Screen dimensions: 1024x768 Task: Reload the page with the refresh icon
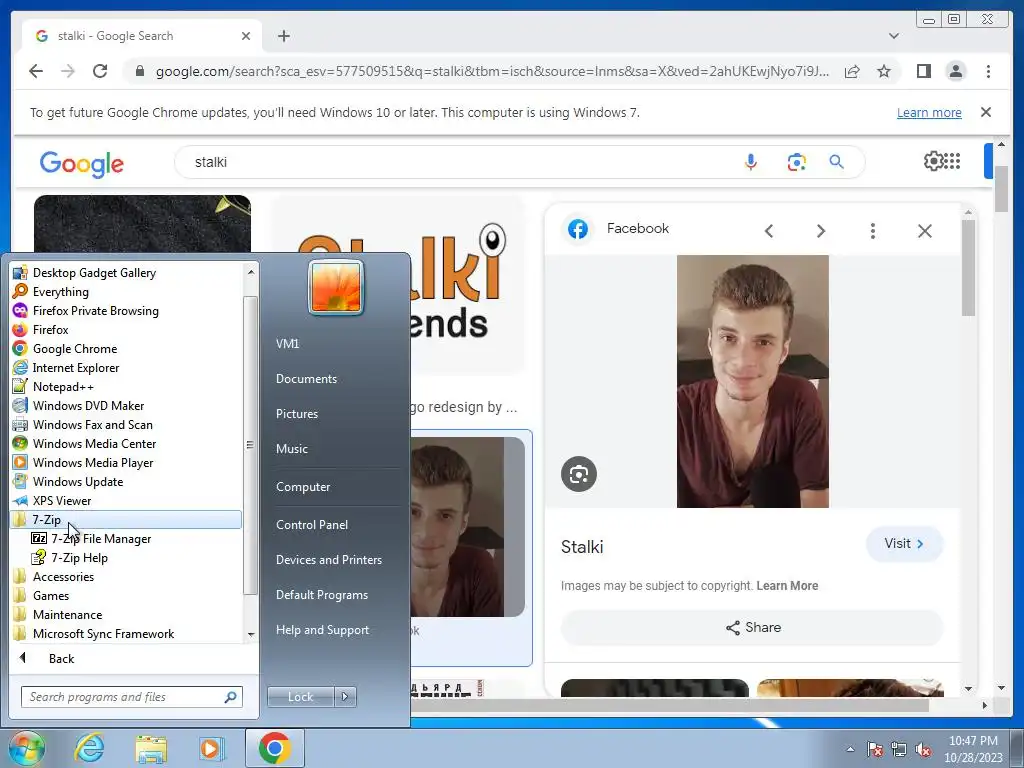pyautogui.click(x=100, y=71)
